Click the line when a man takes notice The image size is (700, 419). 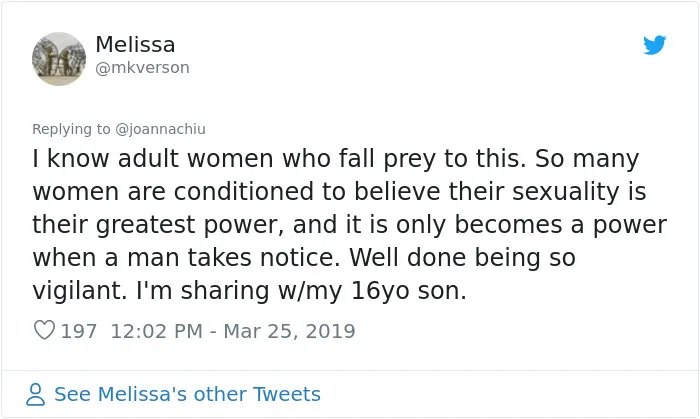[304, 257]
